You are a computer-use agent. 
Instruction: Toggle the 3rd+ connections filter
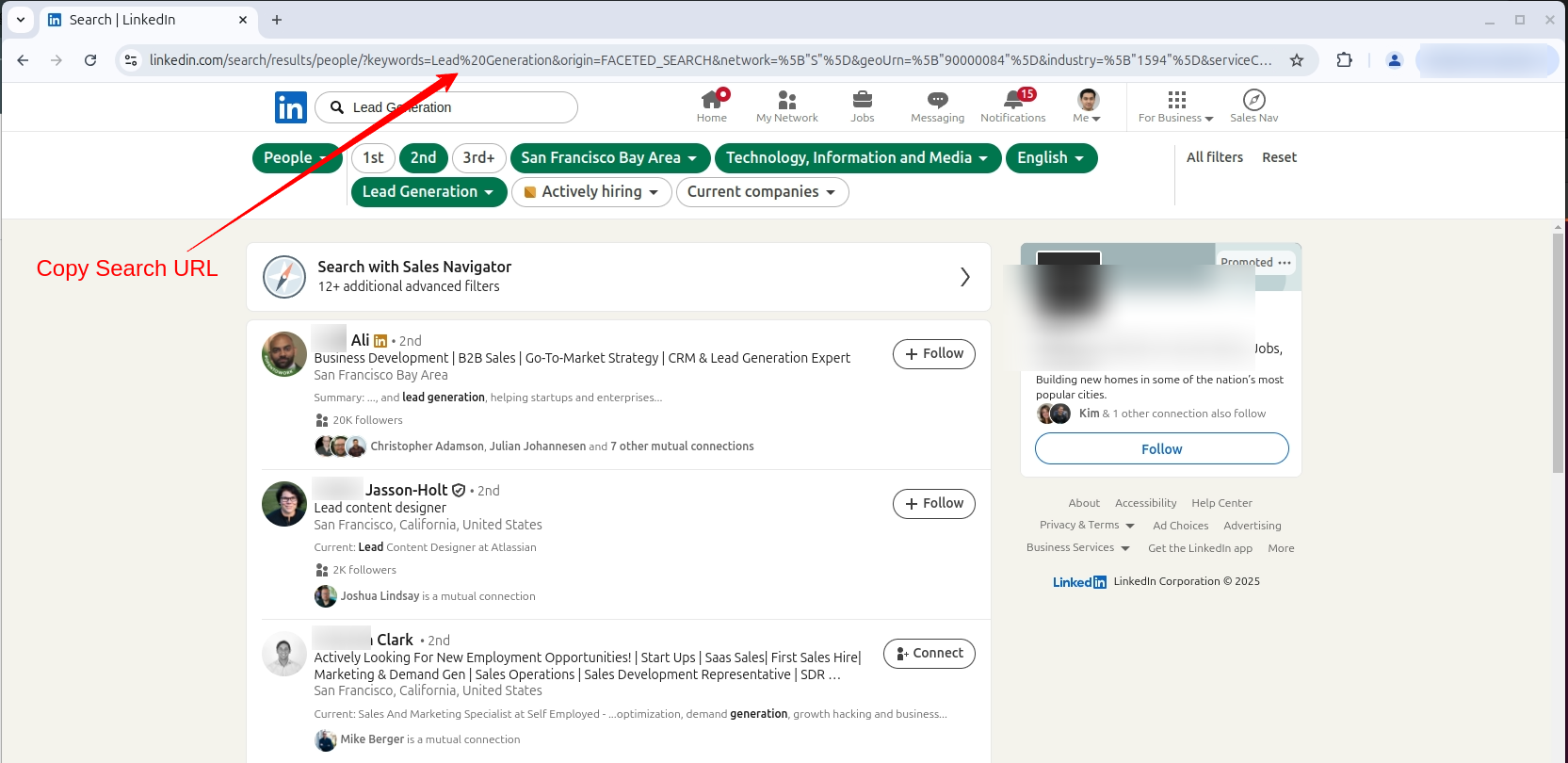click(x=478, y=158)
